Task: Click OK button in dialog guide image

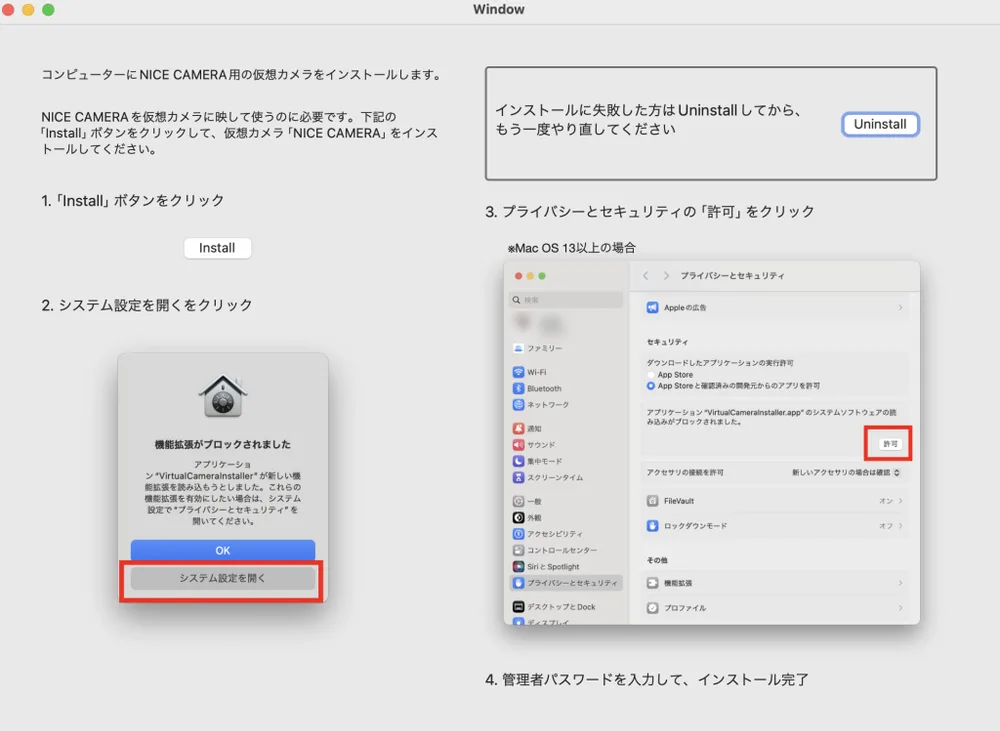Action: click(x=223, y=550)
